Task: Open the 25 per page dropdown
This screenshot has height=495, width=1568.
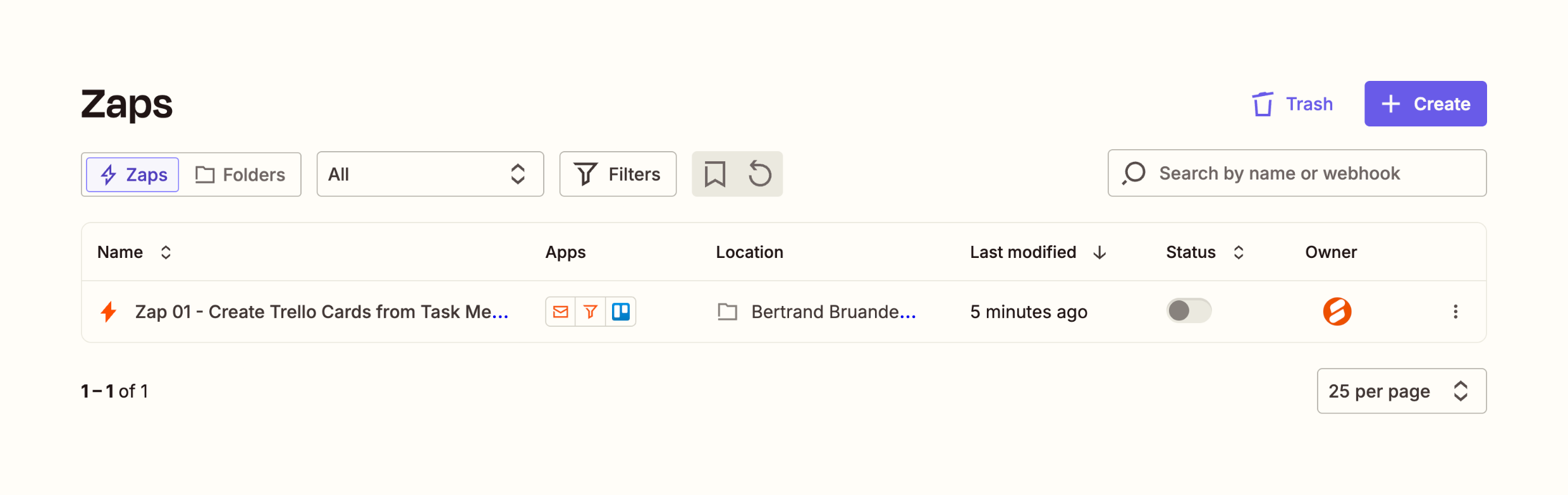Action: [1402, 391]
